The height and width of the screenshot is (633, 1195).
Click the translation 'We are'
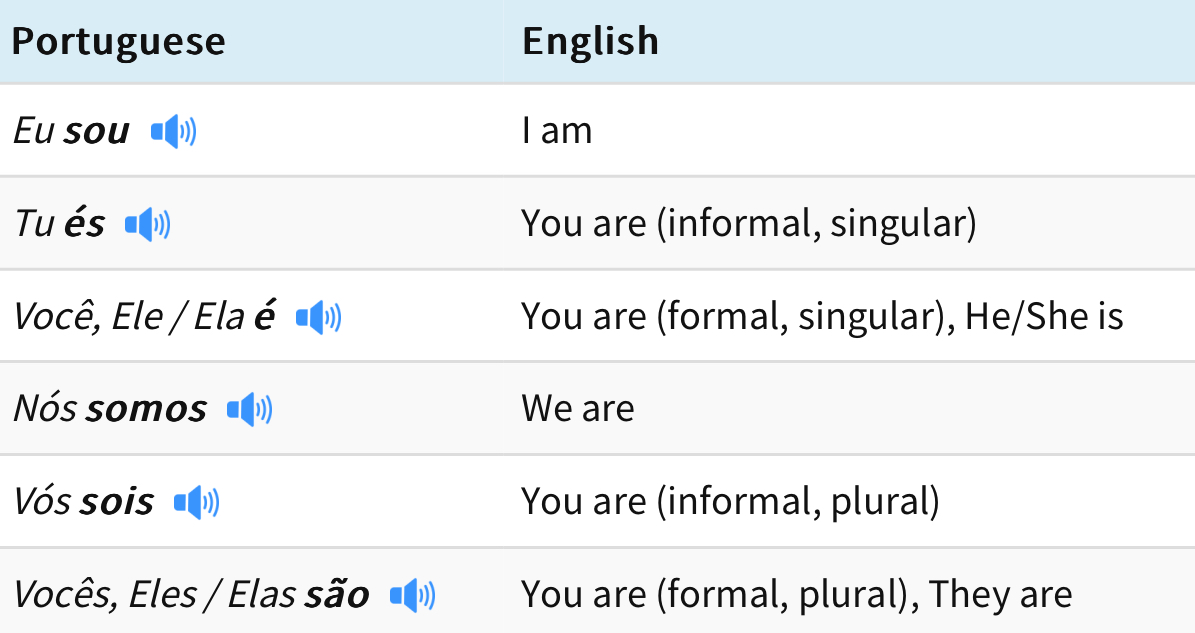pos(577,410)
